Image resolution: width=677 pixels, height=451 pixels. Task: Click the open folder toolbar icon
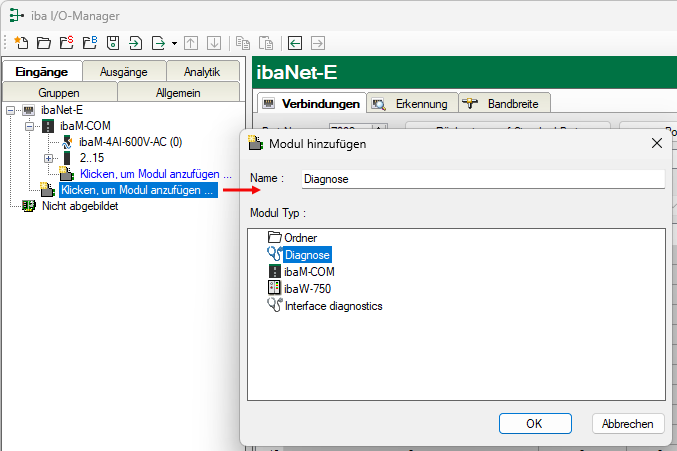[43, 43]
